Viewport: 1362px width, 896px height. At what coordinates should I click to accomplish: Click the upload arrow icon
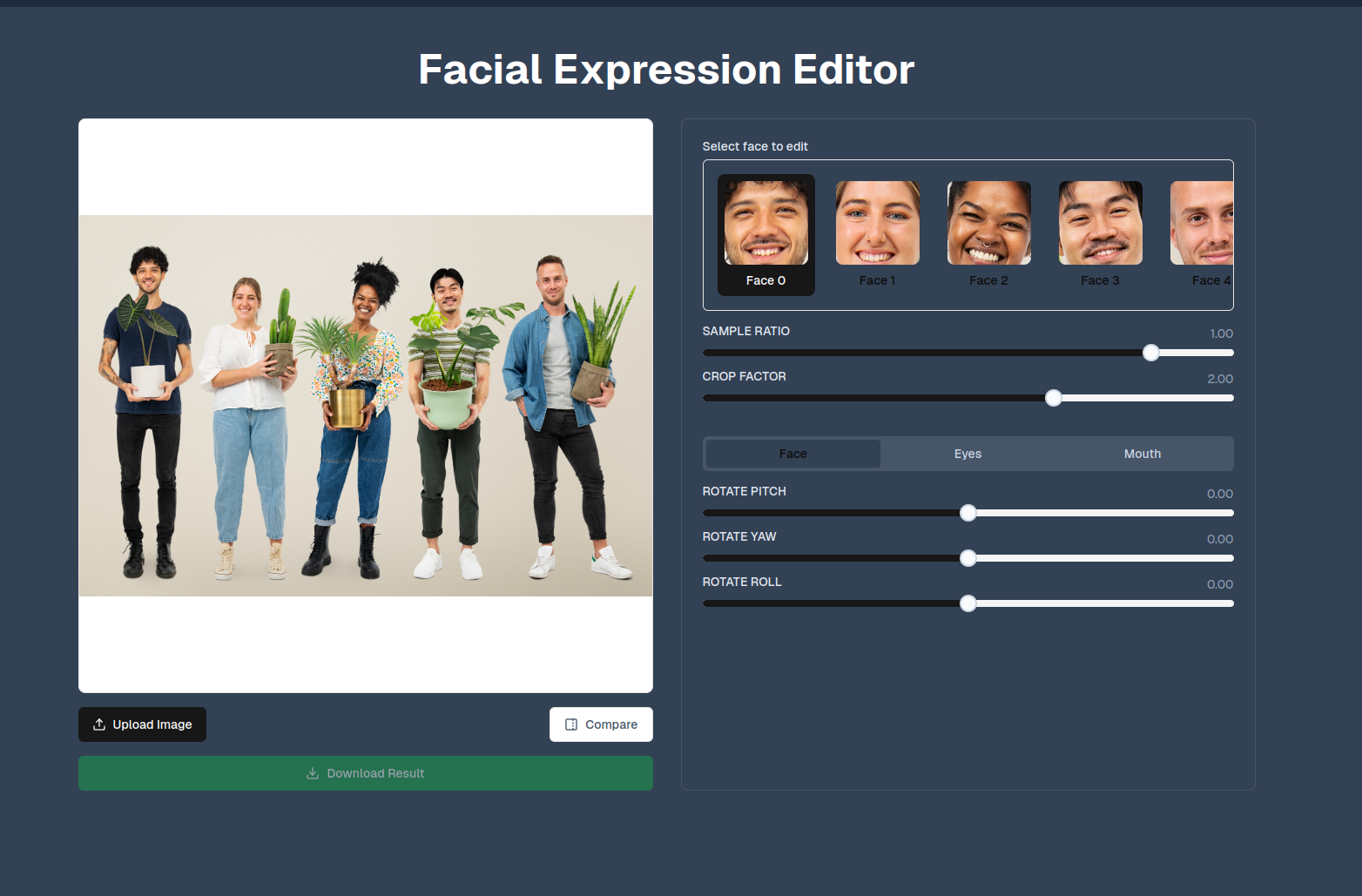[x=99, y=724]
